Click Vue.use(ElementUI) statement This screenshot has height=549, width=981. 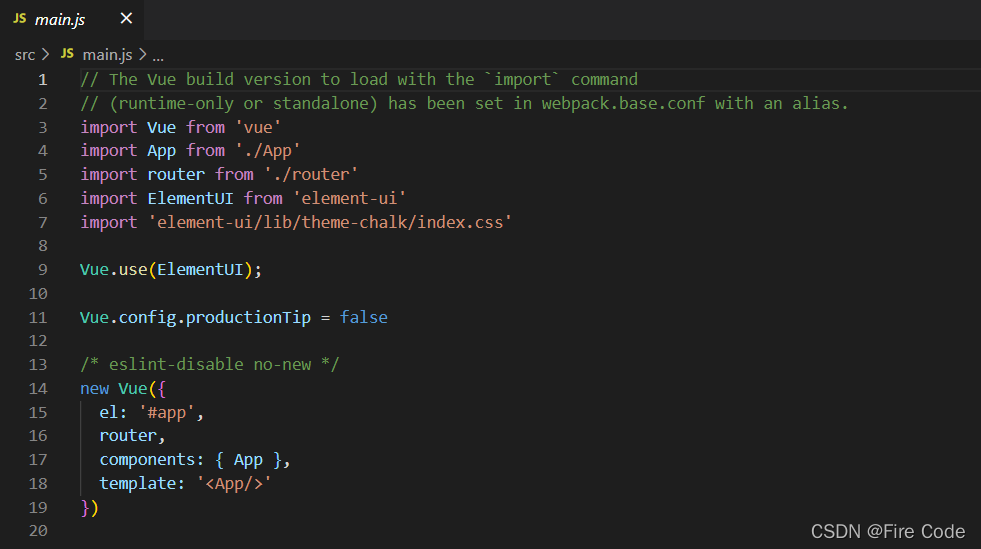pos(171,269)
